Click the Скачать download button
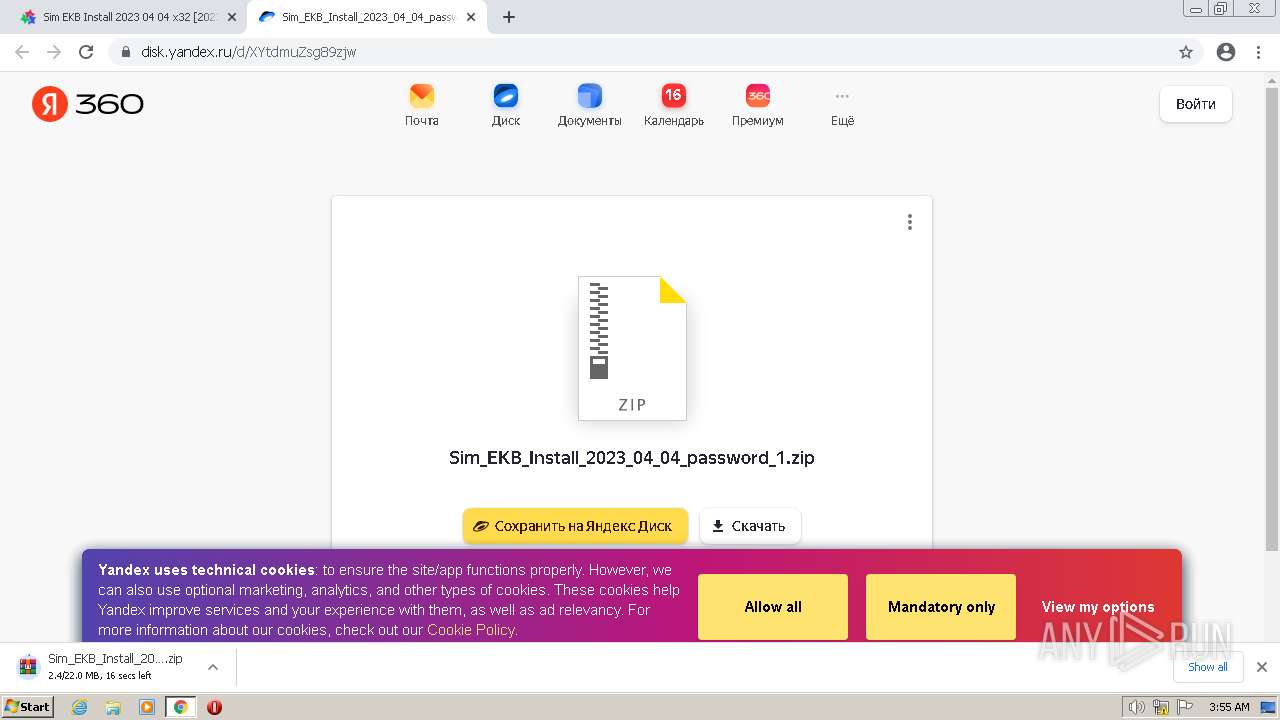 pyautogui.click(x=750, y=526)
